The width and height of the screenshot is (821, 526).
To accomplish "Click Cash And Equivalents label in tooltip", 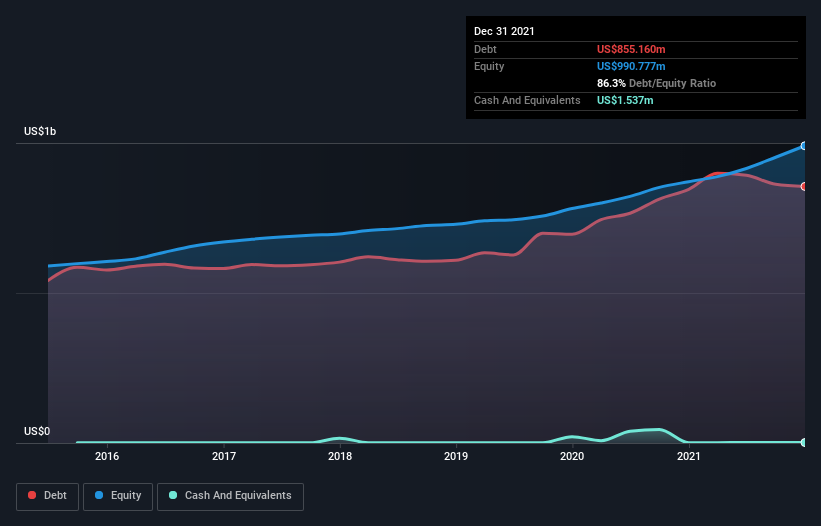I will (527, 100).
